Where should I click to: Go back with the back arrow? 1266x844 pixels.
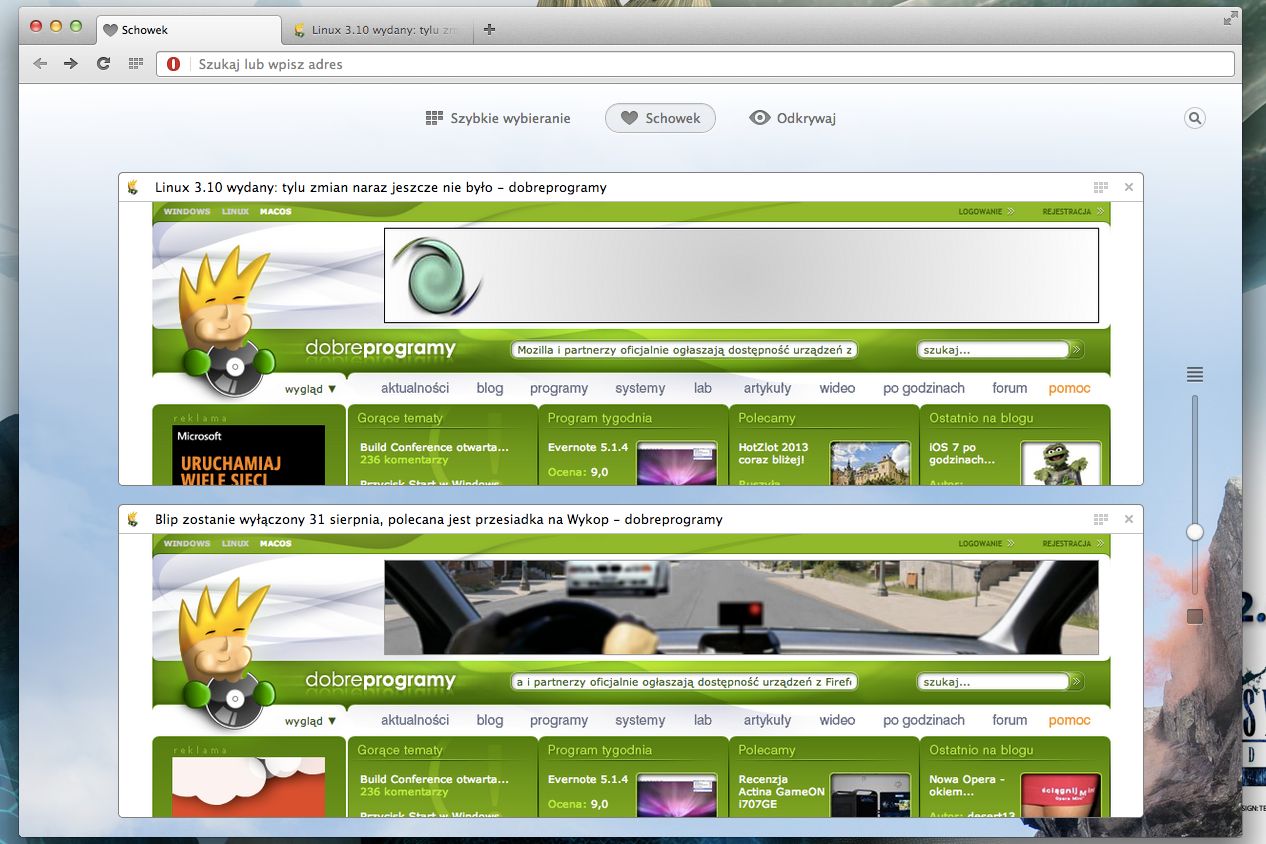pyautogui.click(x=40, y=64)
